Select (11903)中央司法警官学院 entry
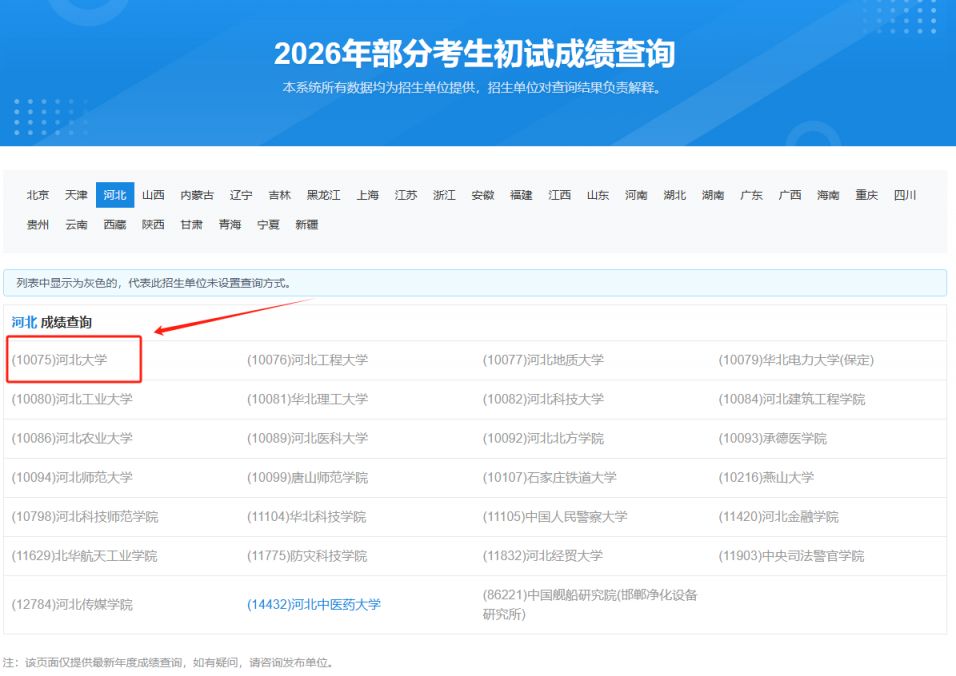The image size is (956, 676). pos(791,555)
